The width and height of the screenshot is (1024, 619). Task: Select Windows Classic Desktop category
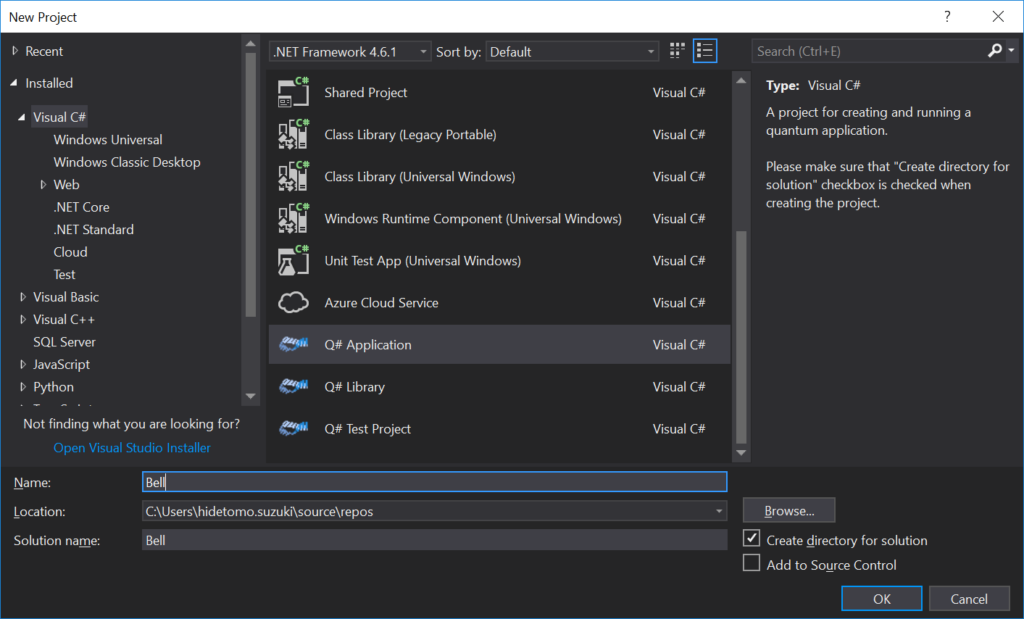(127, 162)
